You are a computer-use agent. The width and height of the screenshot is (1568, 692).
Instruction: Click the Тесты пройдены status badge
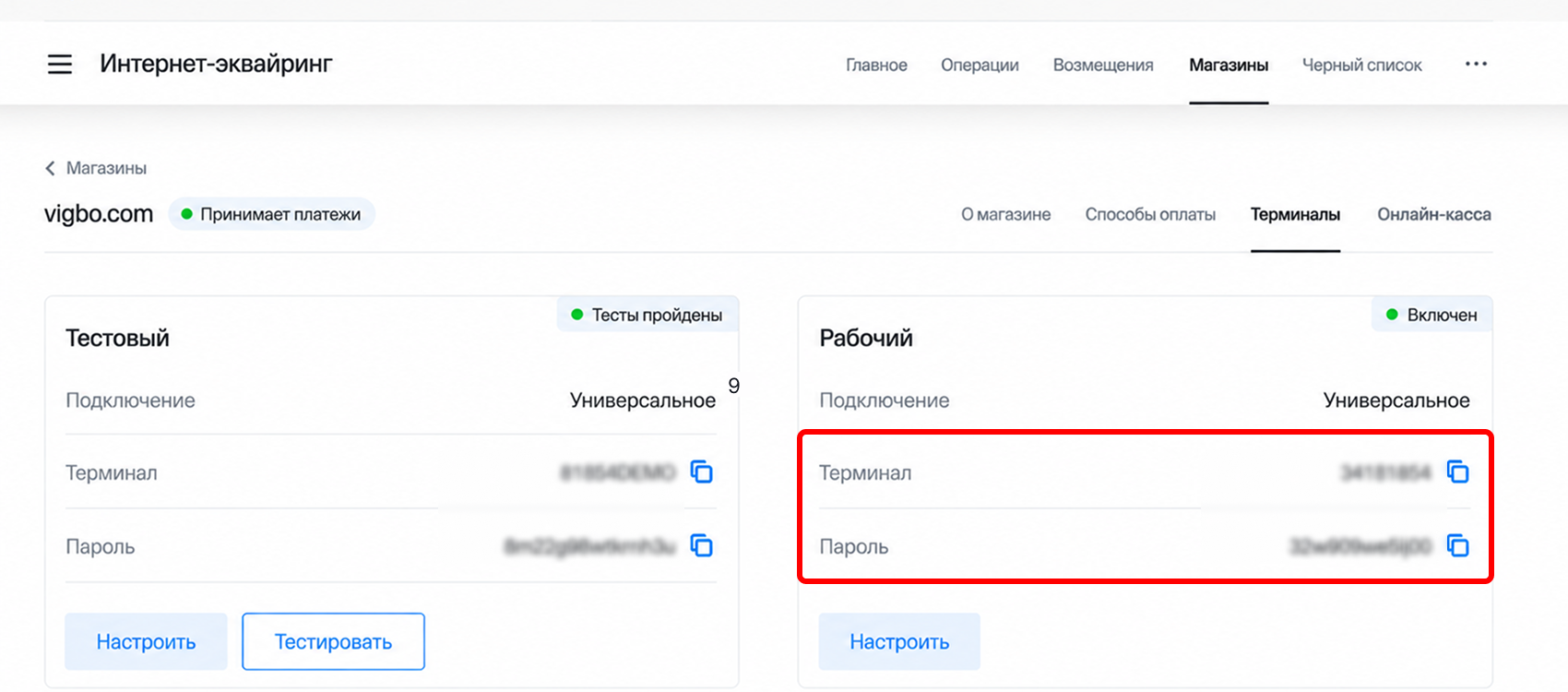(647, 315)
